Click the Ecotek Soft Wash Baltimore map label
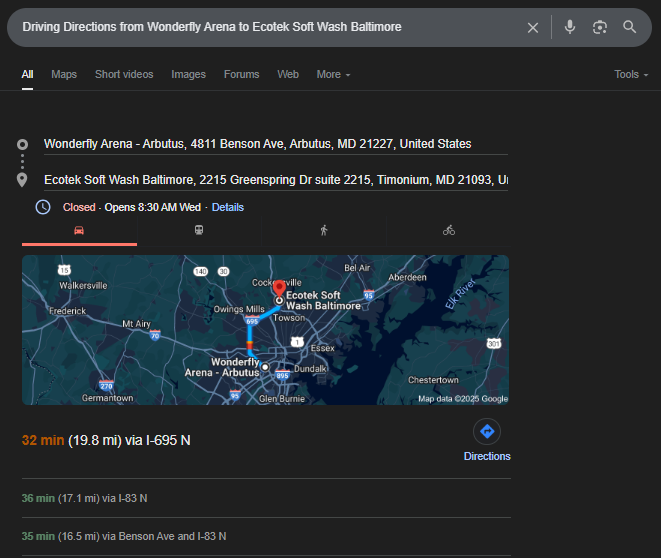661x558 pixels. coord(323,300)
